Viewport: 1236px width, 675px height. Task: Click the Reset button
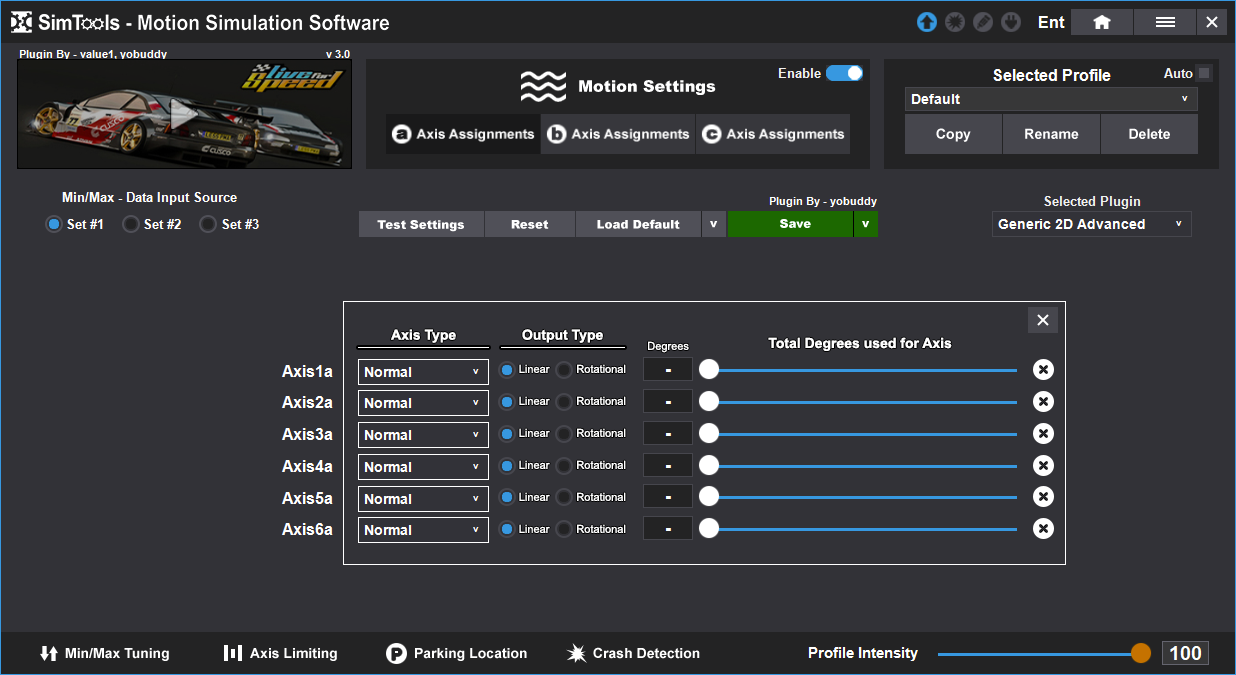530,224
